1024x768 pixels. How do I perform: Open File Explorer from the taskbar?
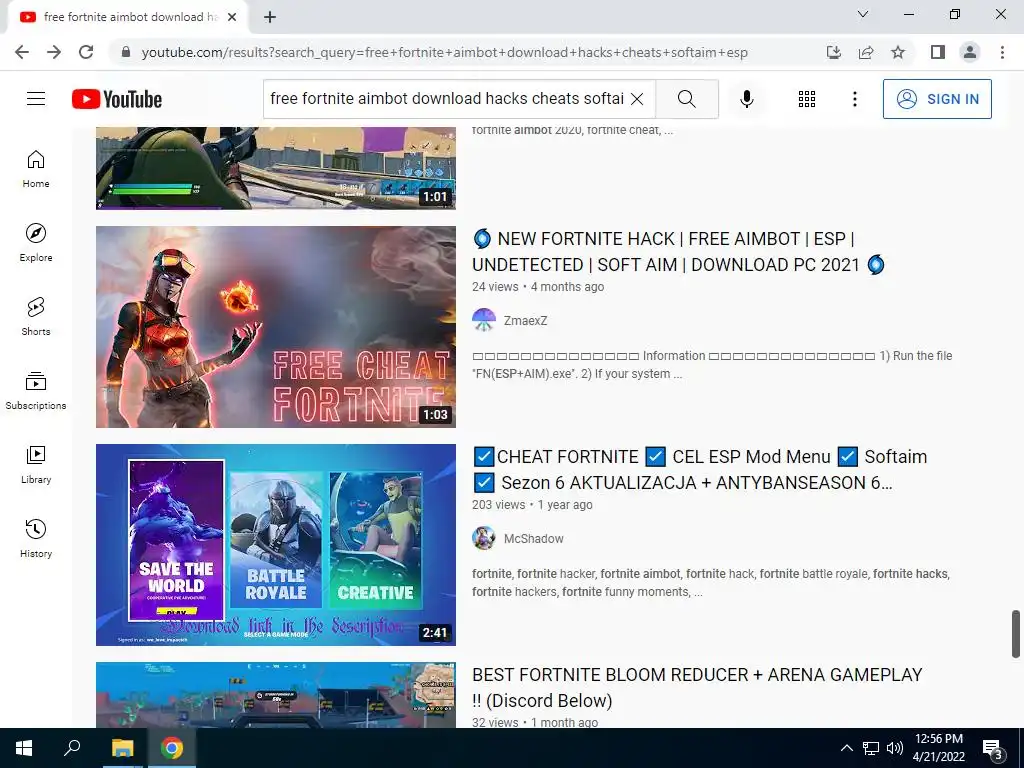point(122,748)
